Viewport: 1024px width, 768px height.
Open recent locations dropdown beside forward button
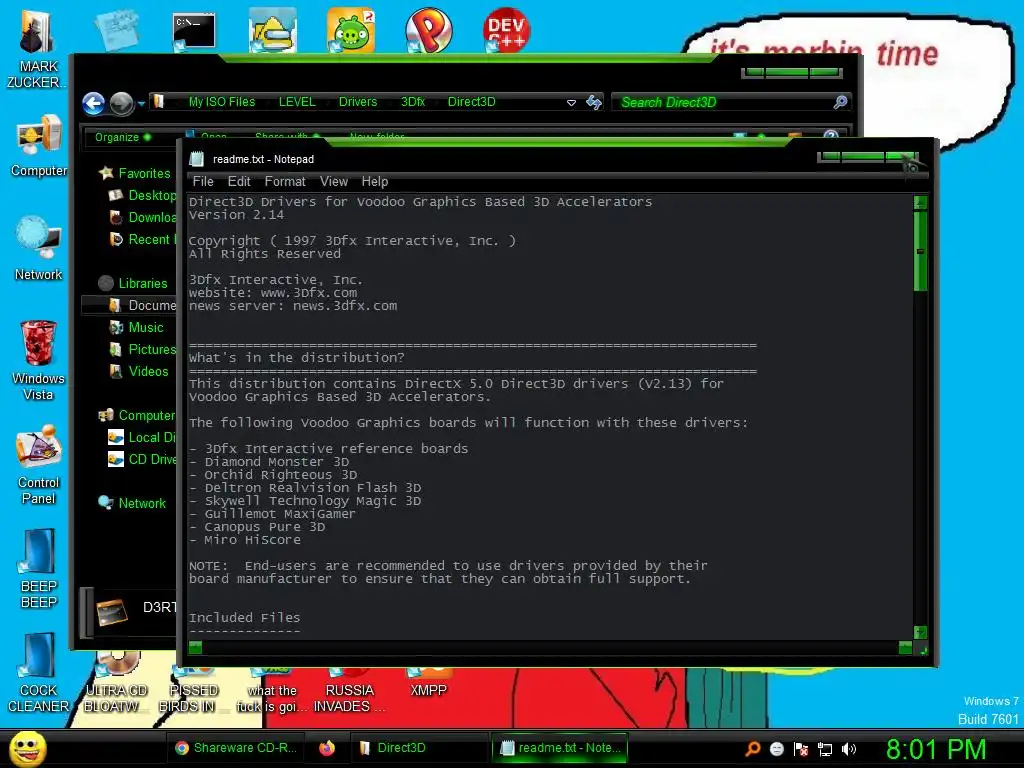141,103
